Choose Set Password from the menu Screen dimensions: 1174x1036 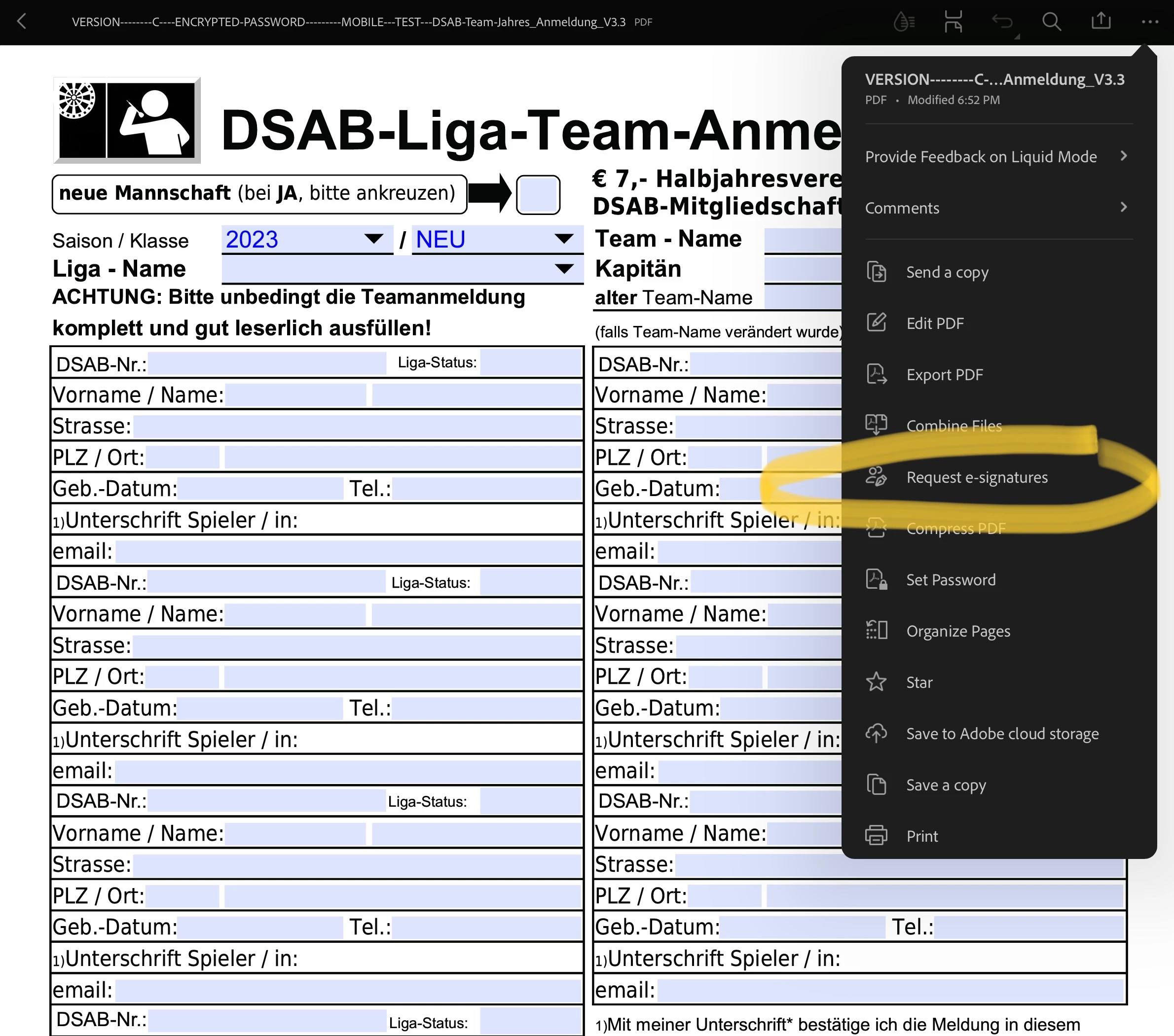[951, 580]
